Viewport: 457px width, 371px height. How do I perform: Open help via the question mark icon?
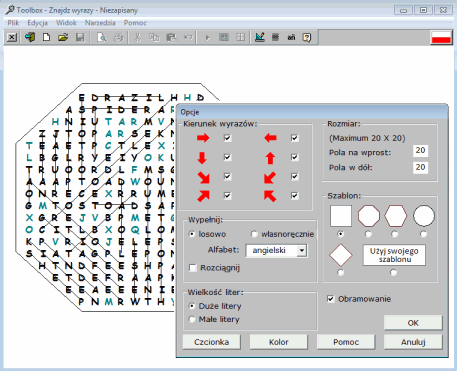(x=307, y=37)
